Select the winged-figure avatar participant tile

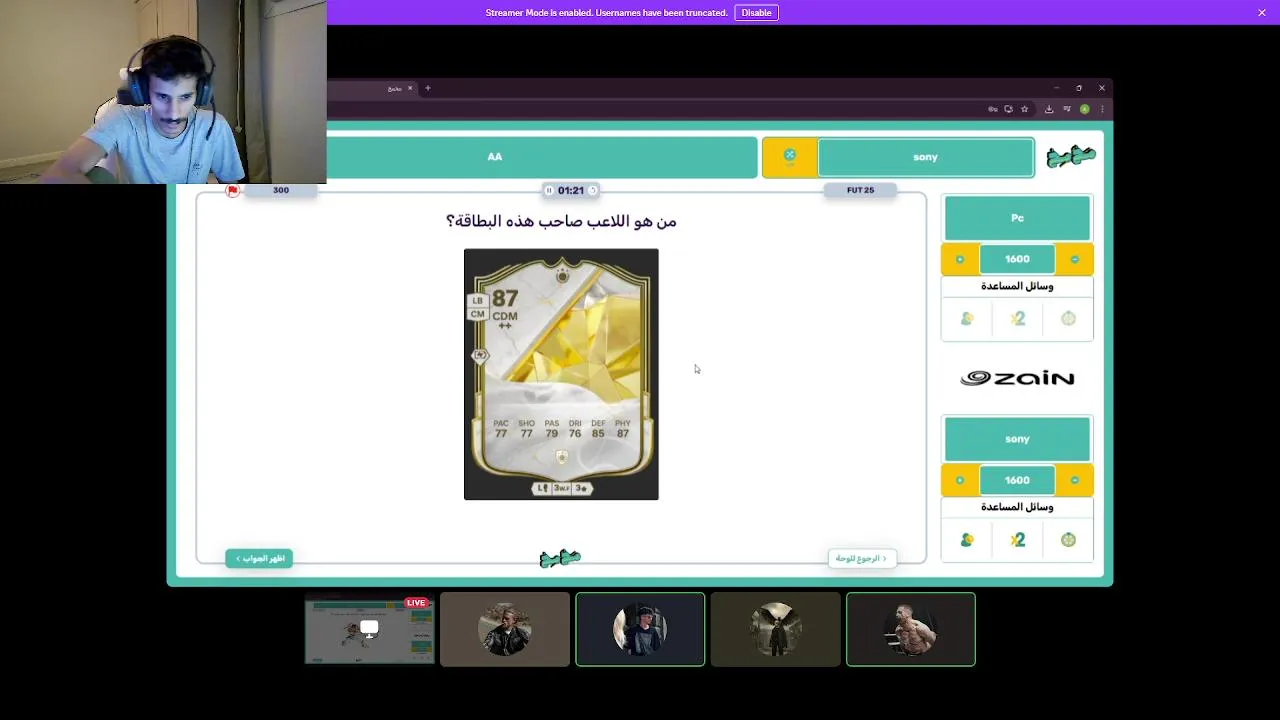pos(775,629)
